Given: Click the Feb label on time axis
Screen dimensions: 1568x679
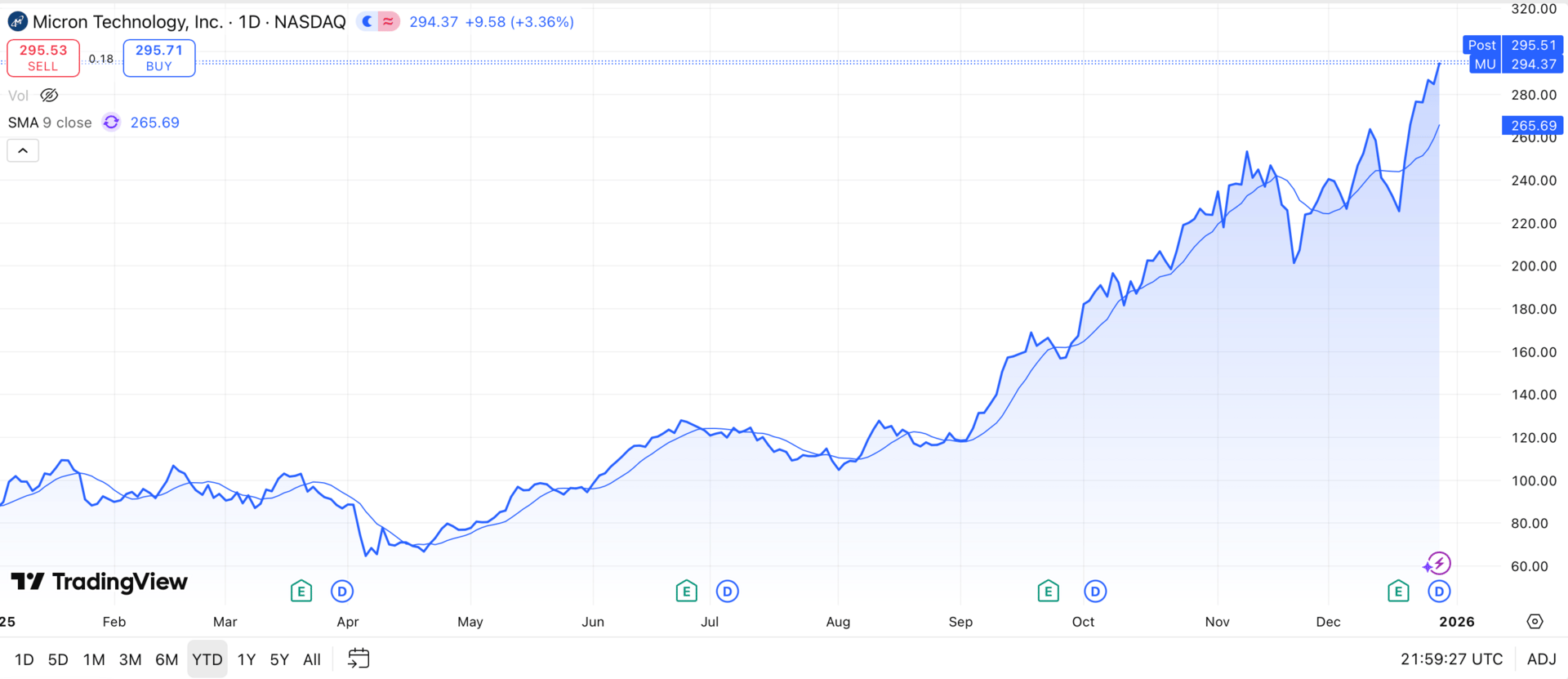Looking at the screenshot, I should [x=114, y=622].
